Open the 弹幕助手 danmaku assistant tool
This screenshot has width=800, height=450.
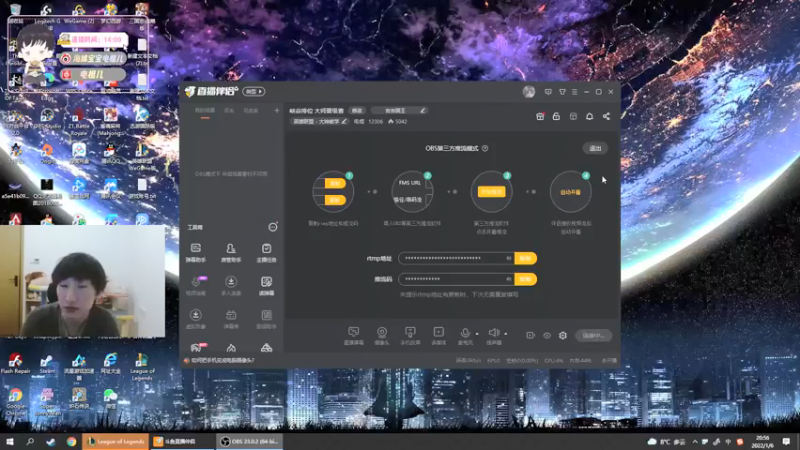click(195, 253)
